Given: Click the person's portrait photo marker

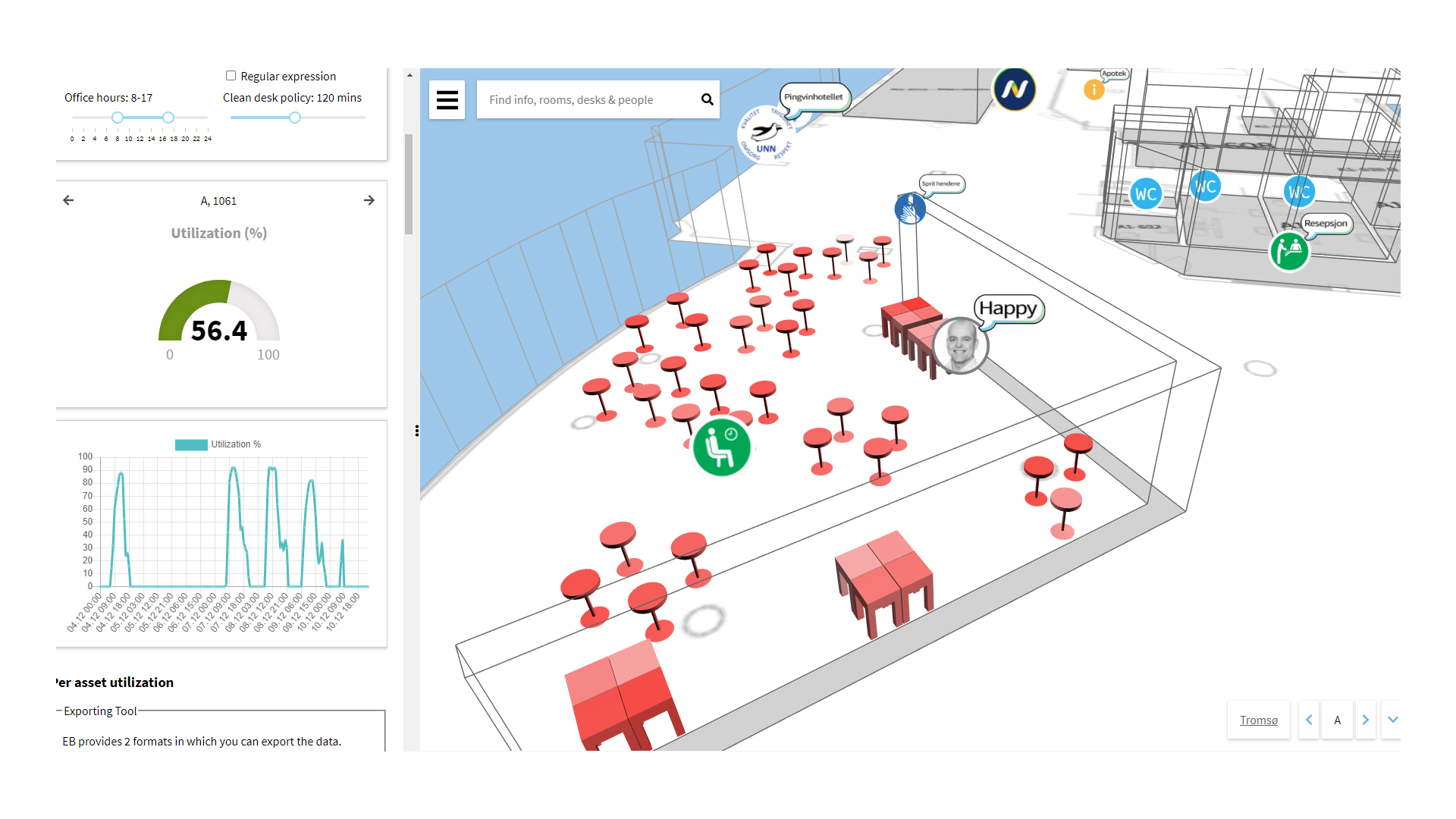Looking at the screenshot, I should pyautogui.click(x=960, y=346).
